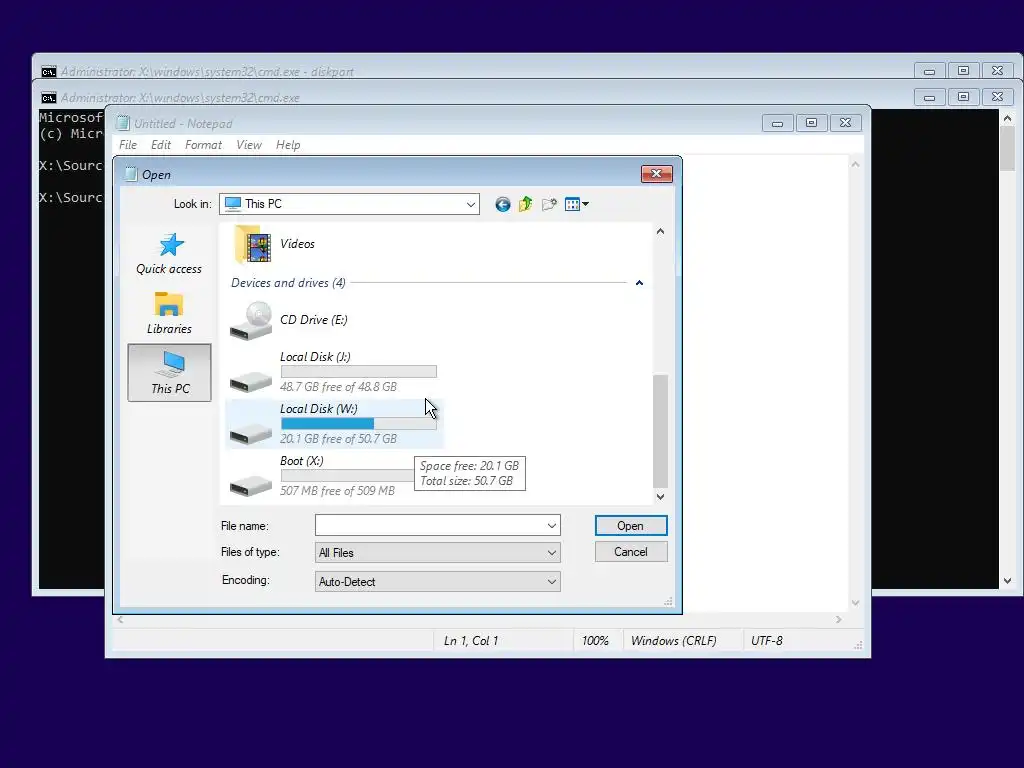Click the file list scrollbar thumb
The width and height of the screenshot is (1024, 768).
click(x=660, y=430)
